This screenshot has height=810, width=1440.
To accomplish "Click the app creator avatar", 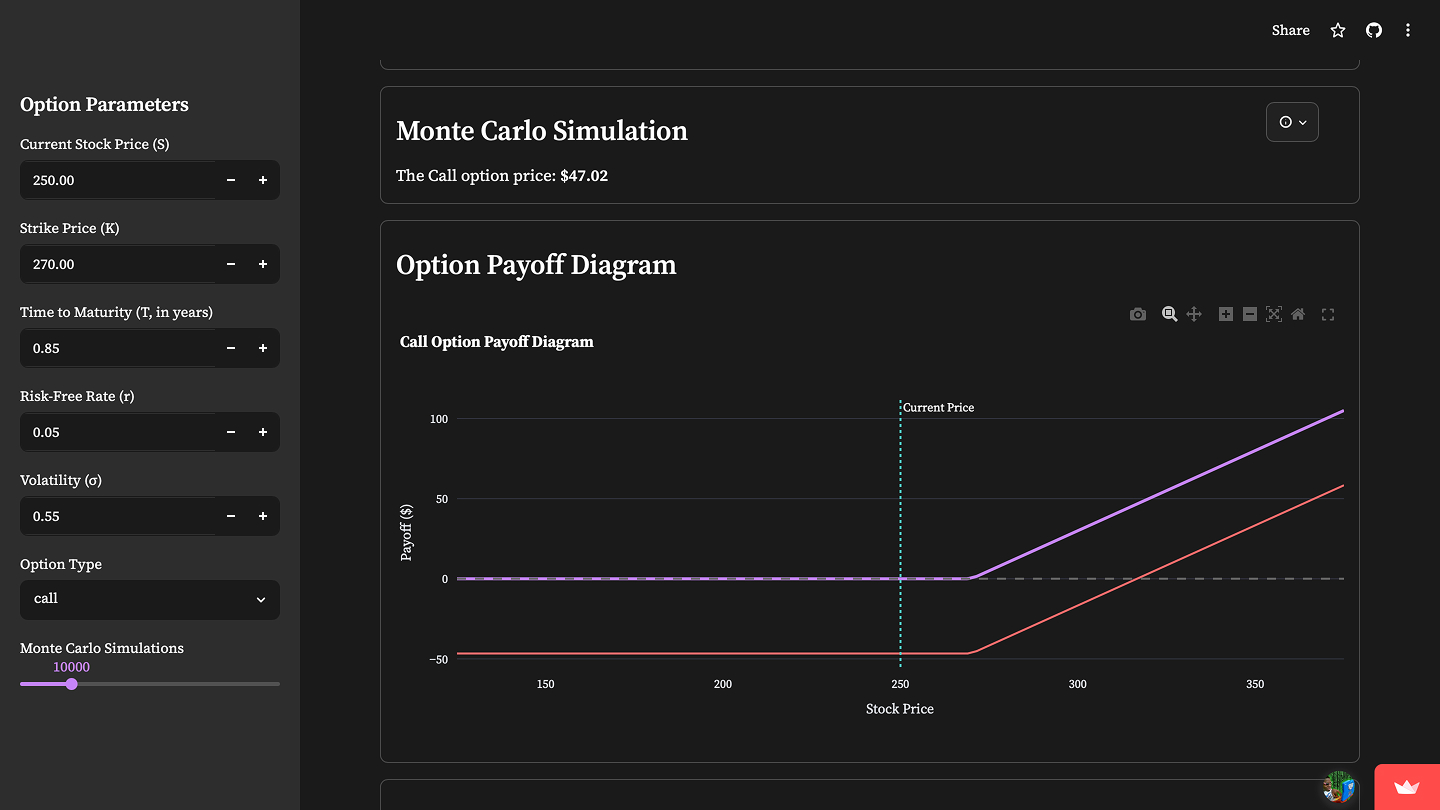I will (1339, 787).
